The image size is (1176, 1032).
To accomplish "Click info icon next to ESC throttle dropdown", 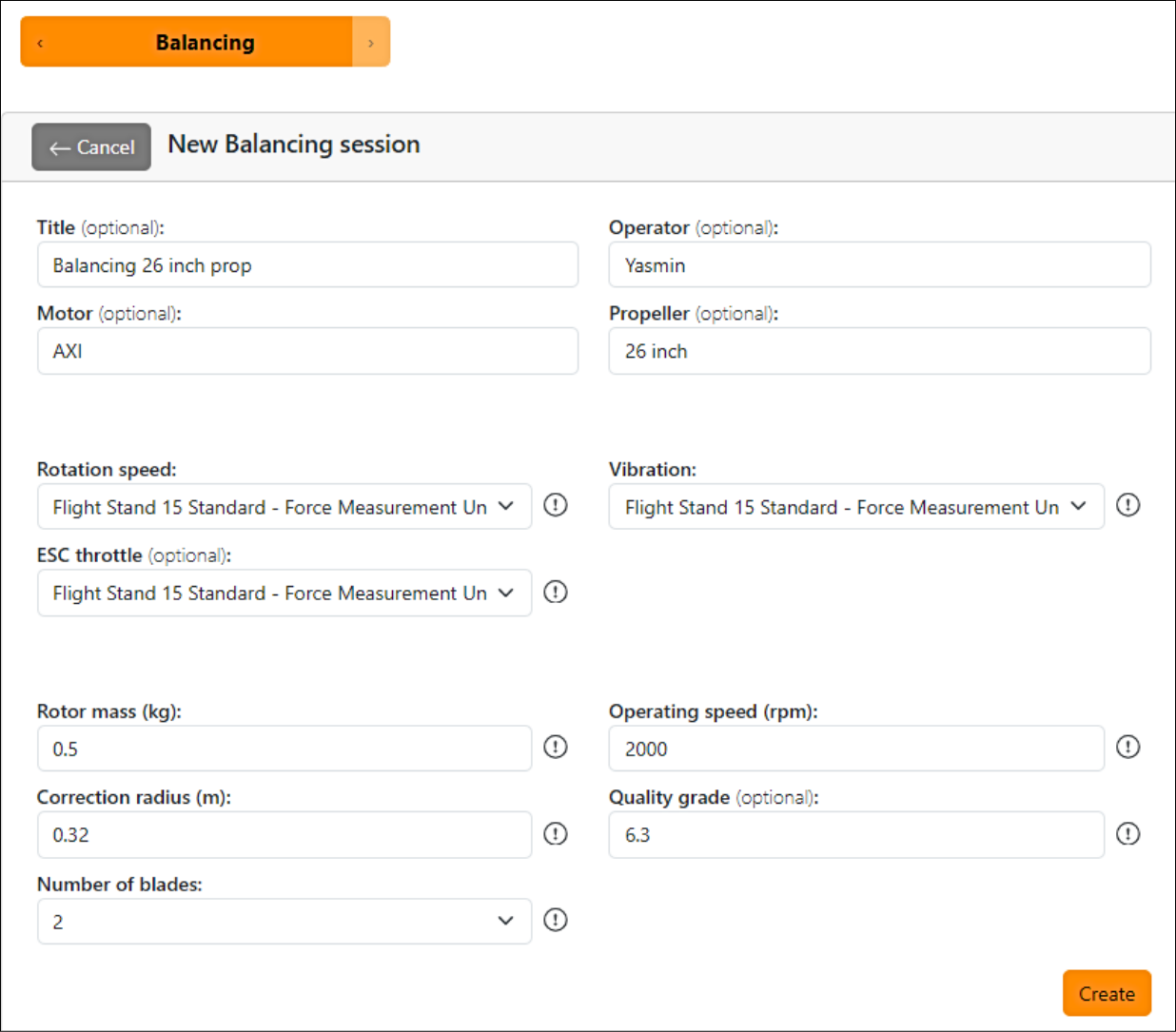I will [555, 592].
